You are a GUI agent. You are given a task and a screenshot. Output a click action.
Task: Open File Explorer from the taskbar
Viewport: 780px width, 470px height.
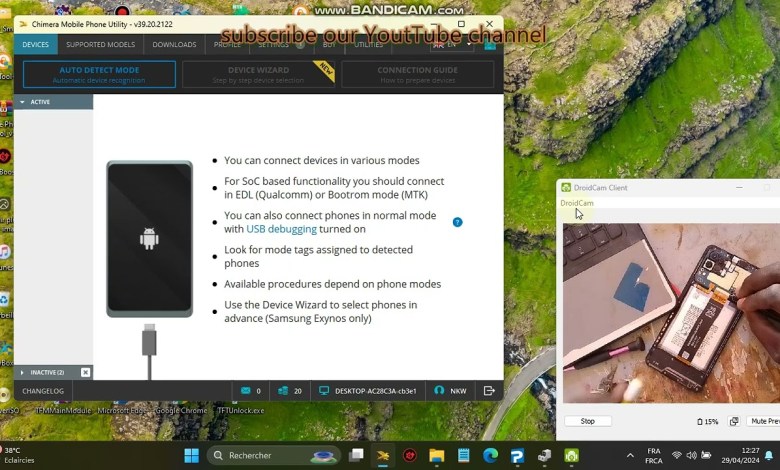click(437, 456)
